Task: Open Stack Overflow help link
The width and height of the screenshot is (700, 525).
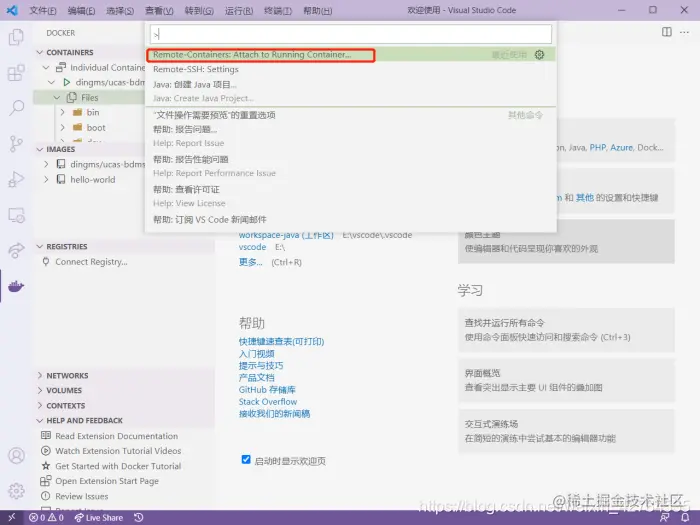Action: point(268,402)
